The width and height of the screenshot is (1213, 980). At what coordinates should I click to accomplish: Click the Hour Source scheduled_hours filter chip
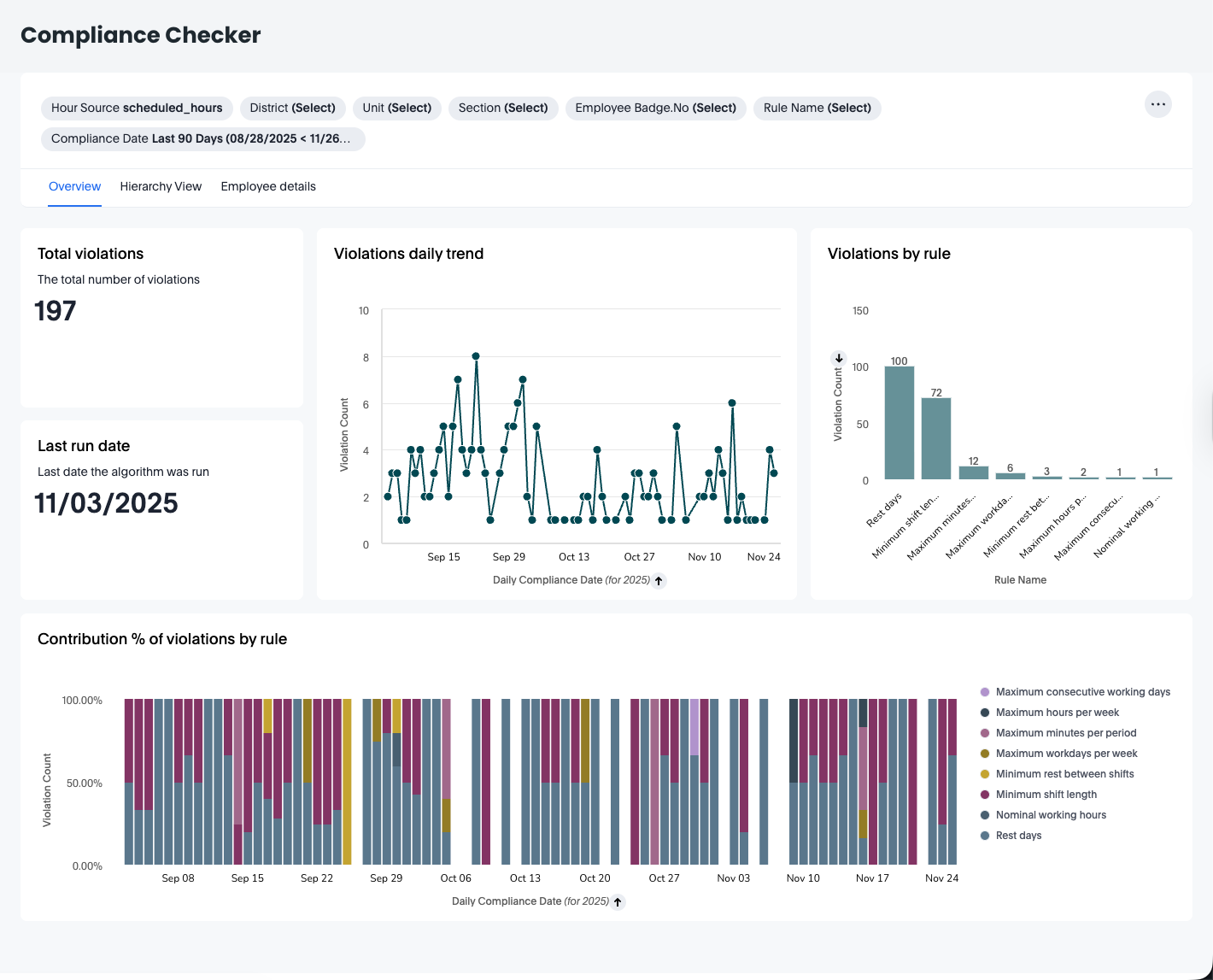pyautogui.click(x=137, y=108)
